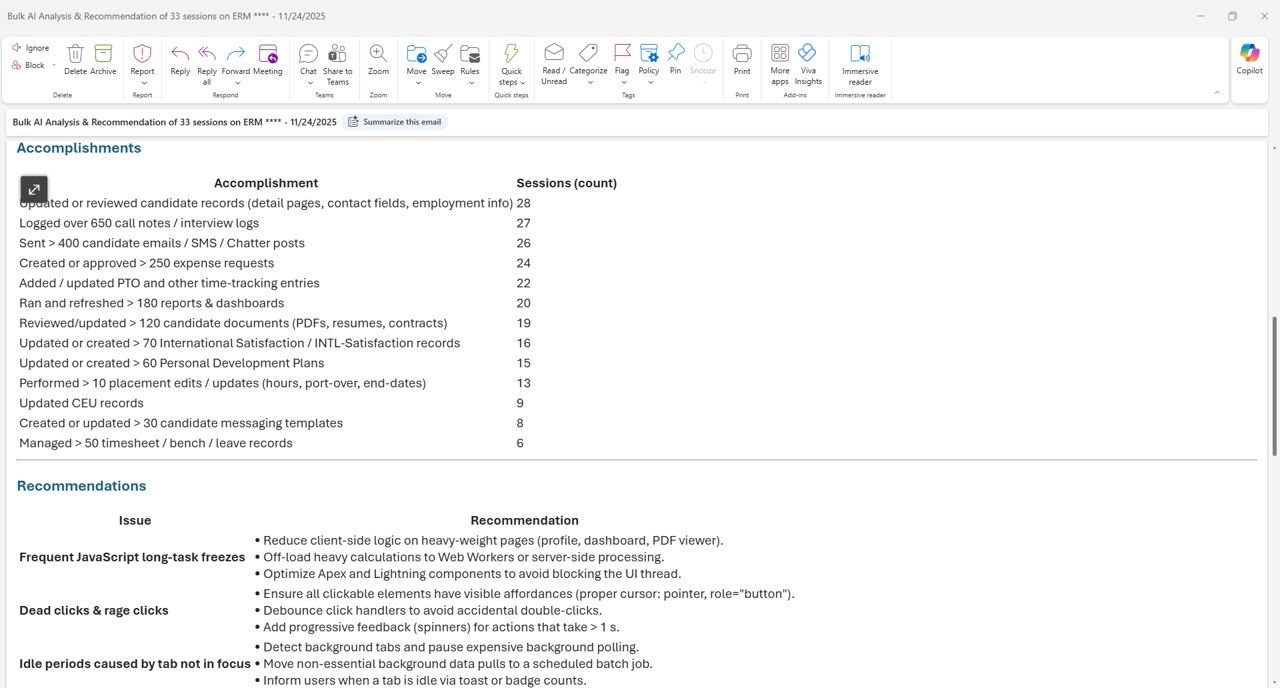The width and height of the screenshot is (1280, 688).
Task: Expand the Forward options chevron
Action: point(236,83)
